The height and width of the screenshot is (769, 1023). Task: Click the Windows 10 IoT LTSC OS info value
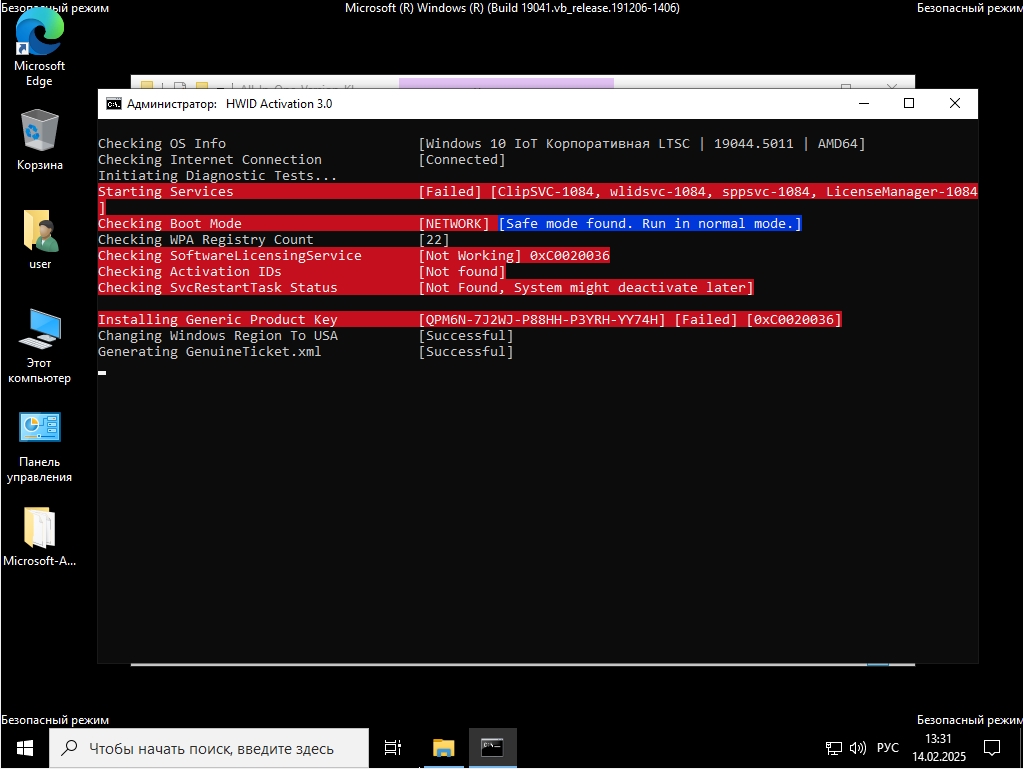[x=642, y=143]
